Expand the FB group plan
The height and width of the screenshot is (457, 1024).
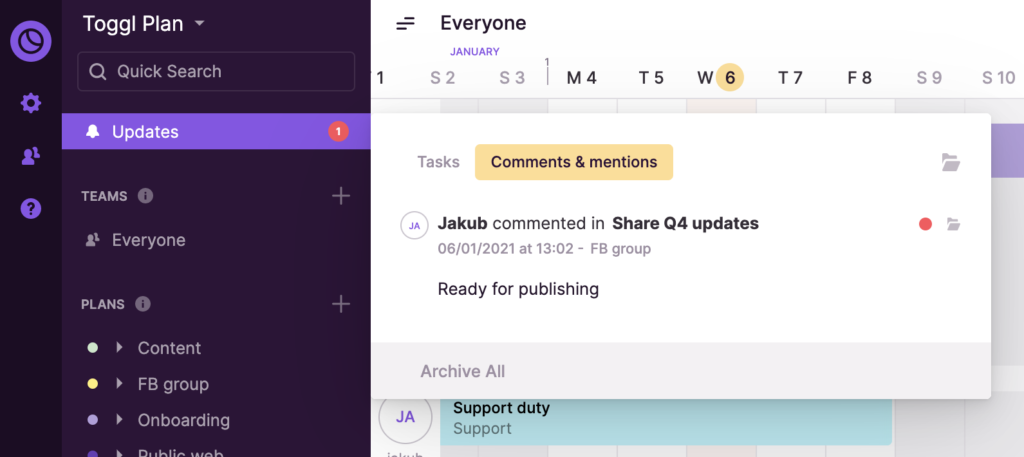(119, 384)
